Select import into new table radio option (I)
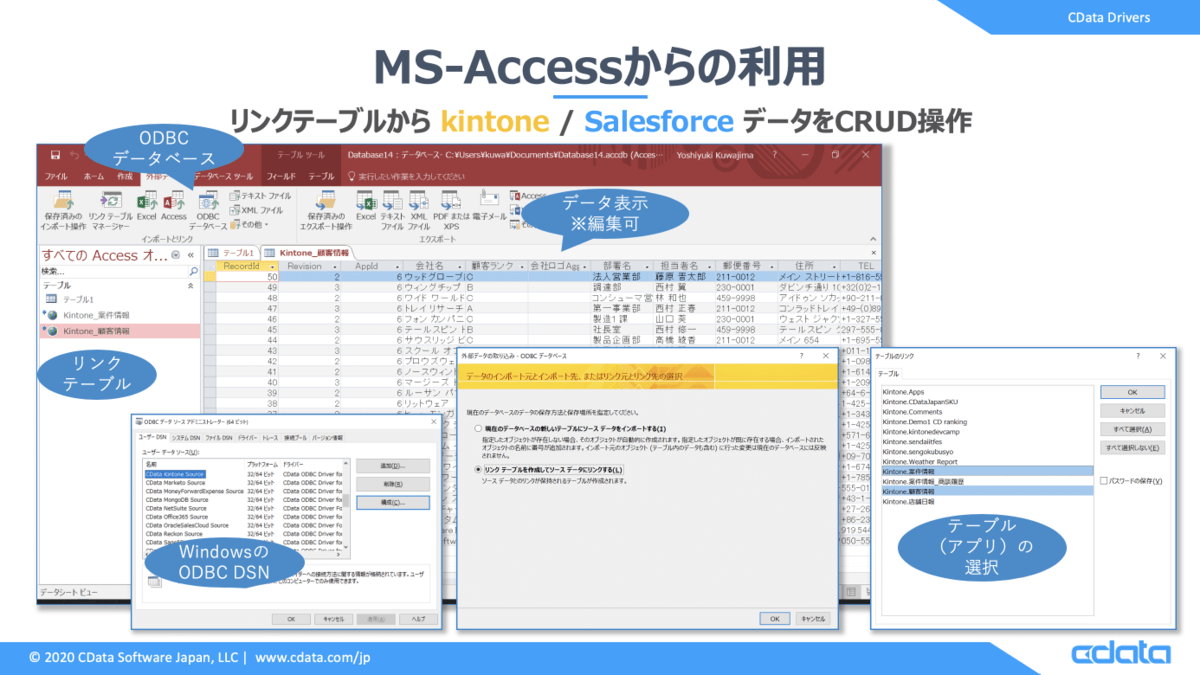1200x675 pixels. (478, 428)
